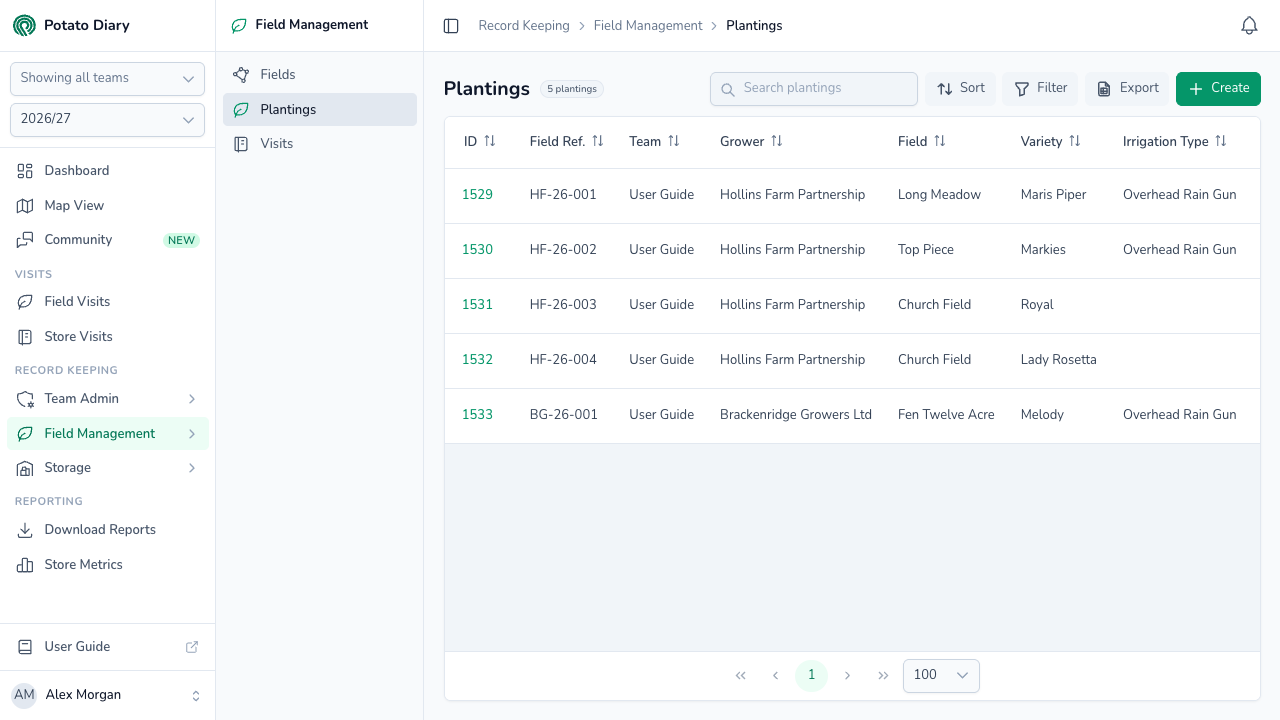Open User Guide external link icon

[x=192, y=647]
